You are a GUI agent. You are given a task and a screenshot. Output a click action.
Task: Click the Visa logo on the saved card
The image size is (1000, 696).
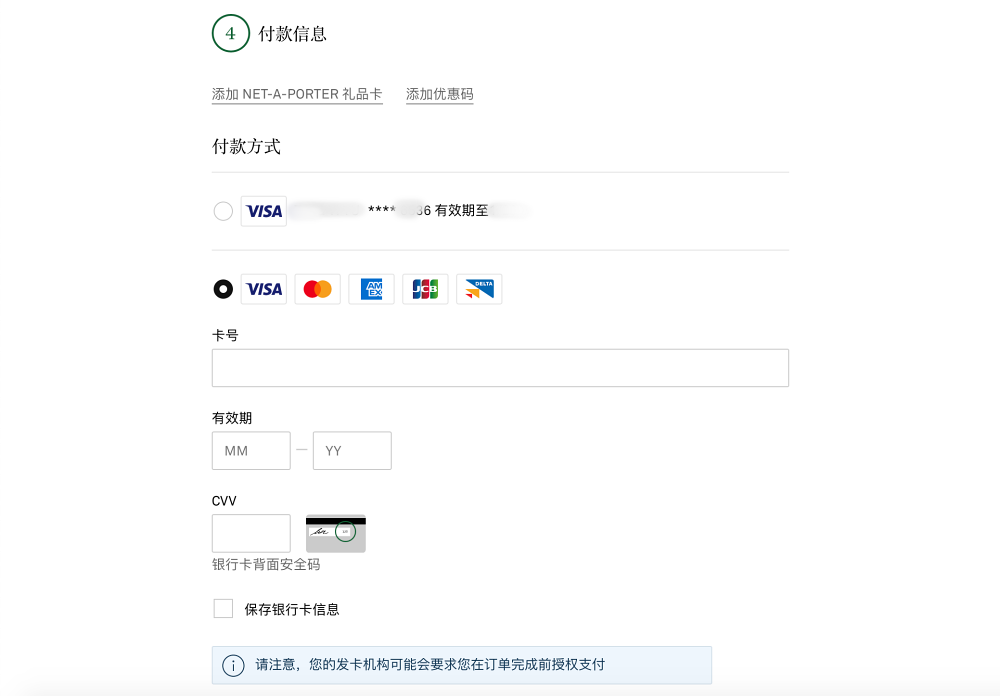[263, 211]
